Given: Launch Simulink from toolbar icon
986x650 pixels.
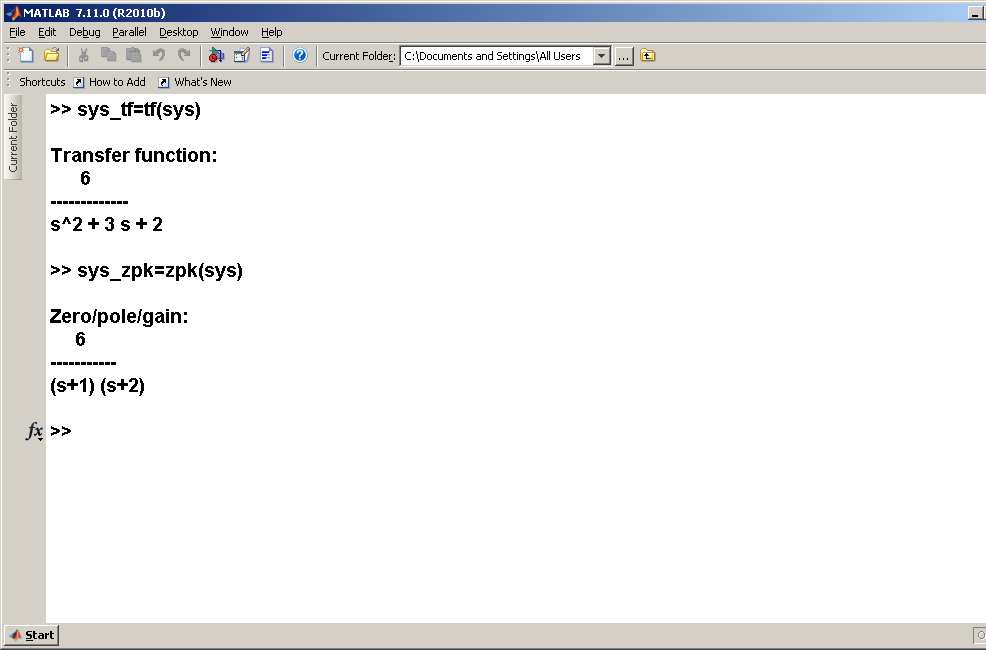Looking at the screenshot, I should (x=216, y=55).
